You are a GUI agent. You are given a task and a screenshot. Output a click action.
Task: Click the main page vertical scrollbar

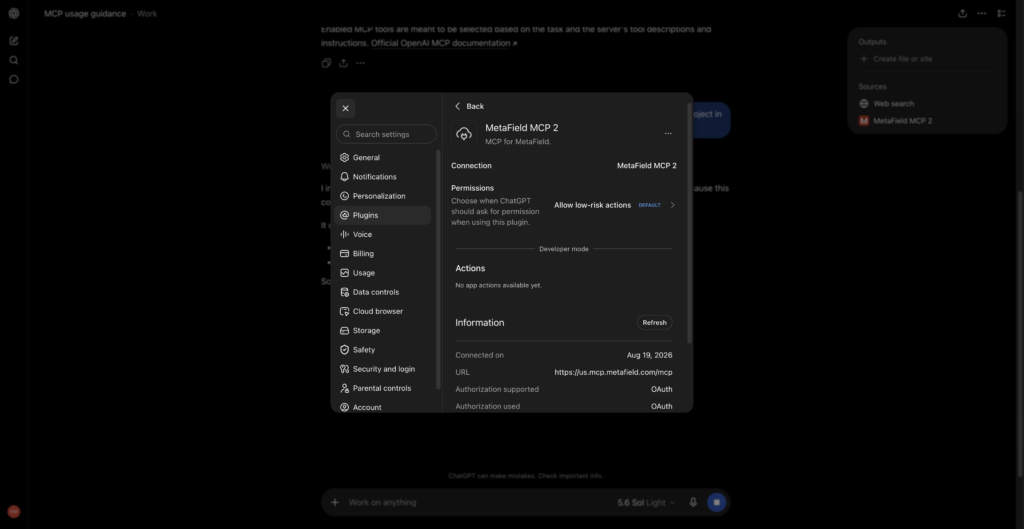(x=1021, y=333)
